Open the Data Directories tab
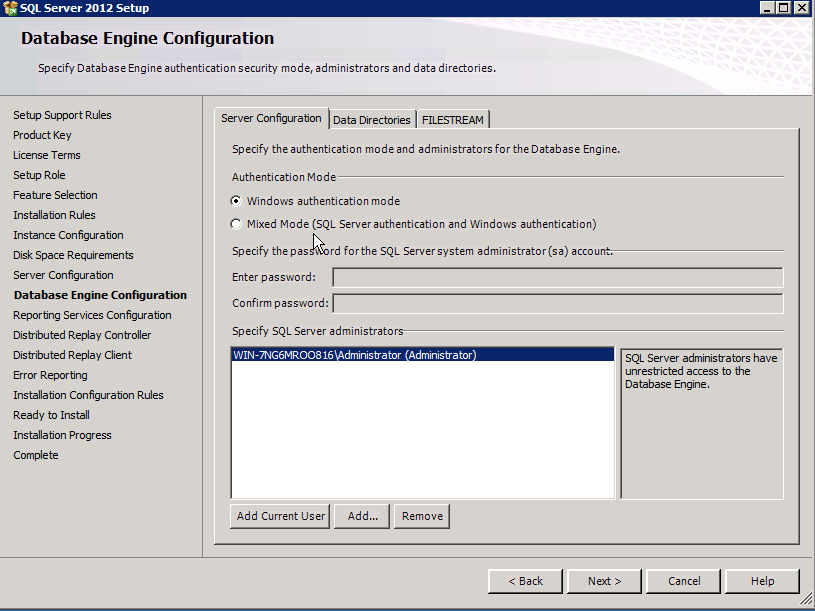815x611 pixels. click(x=372, y=120)
